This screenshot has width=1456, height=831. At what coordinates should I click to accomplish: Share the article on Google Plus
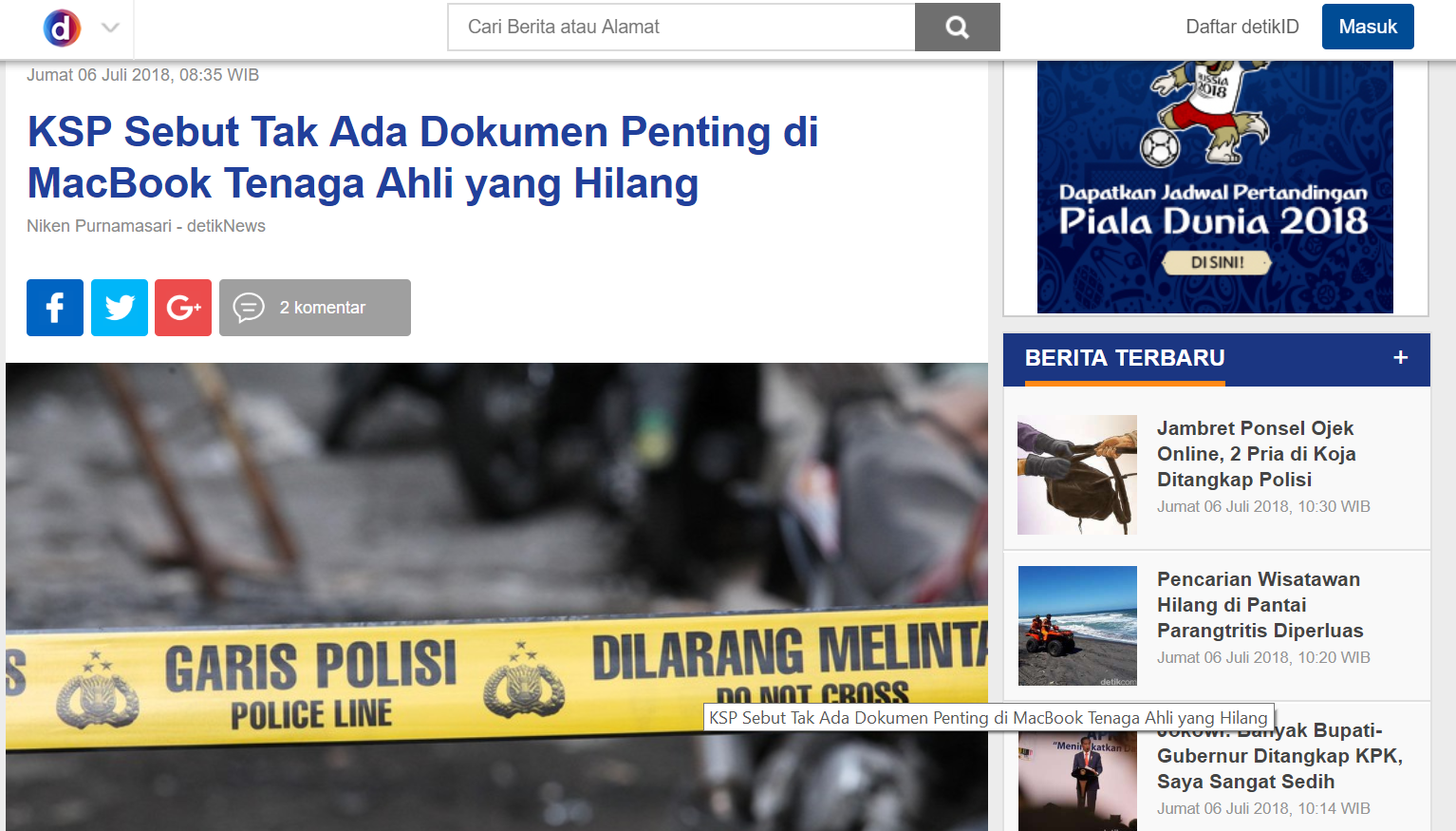[183, 308]
